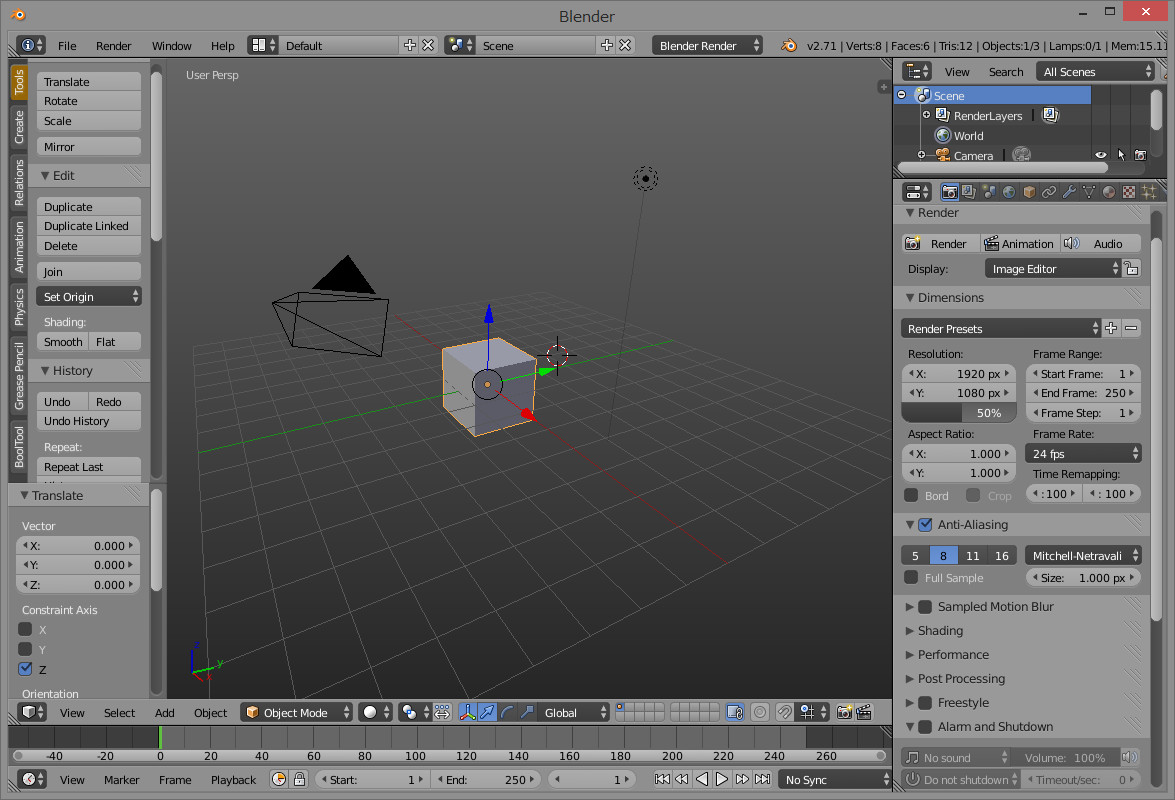Image resolution: width=1175 pixels, height=800 pixels.
Task: Toggle the 3D manipulator widget icon
Action: click(x=467, y=712)
